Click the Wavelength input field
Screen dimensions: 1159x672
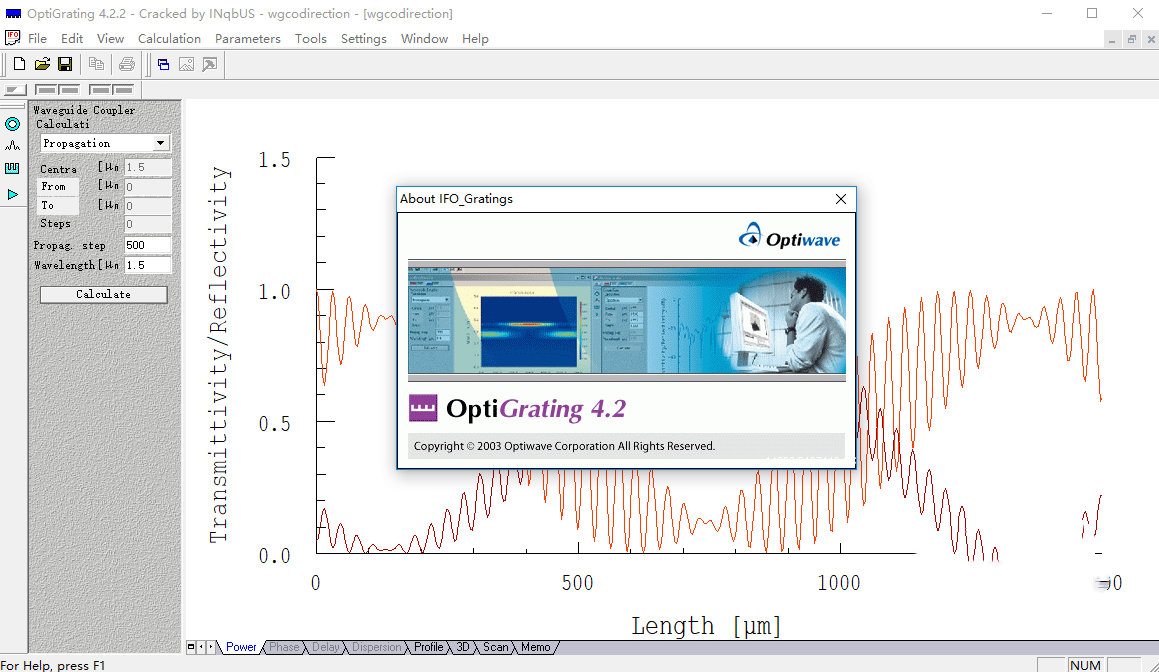[x=147, y=265]
